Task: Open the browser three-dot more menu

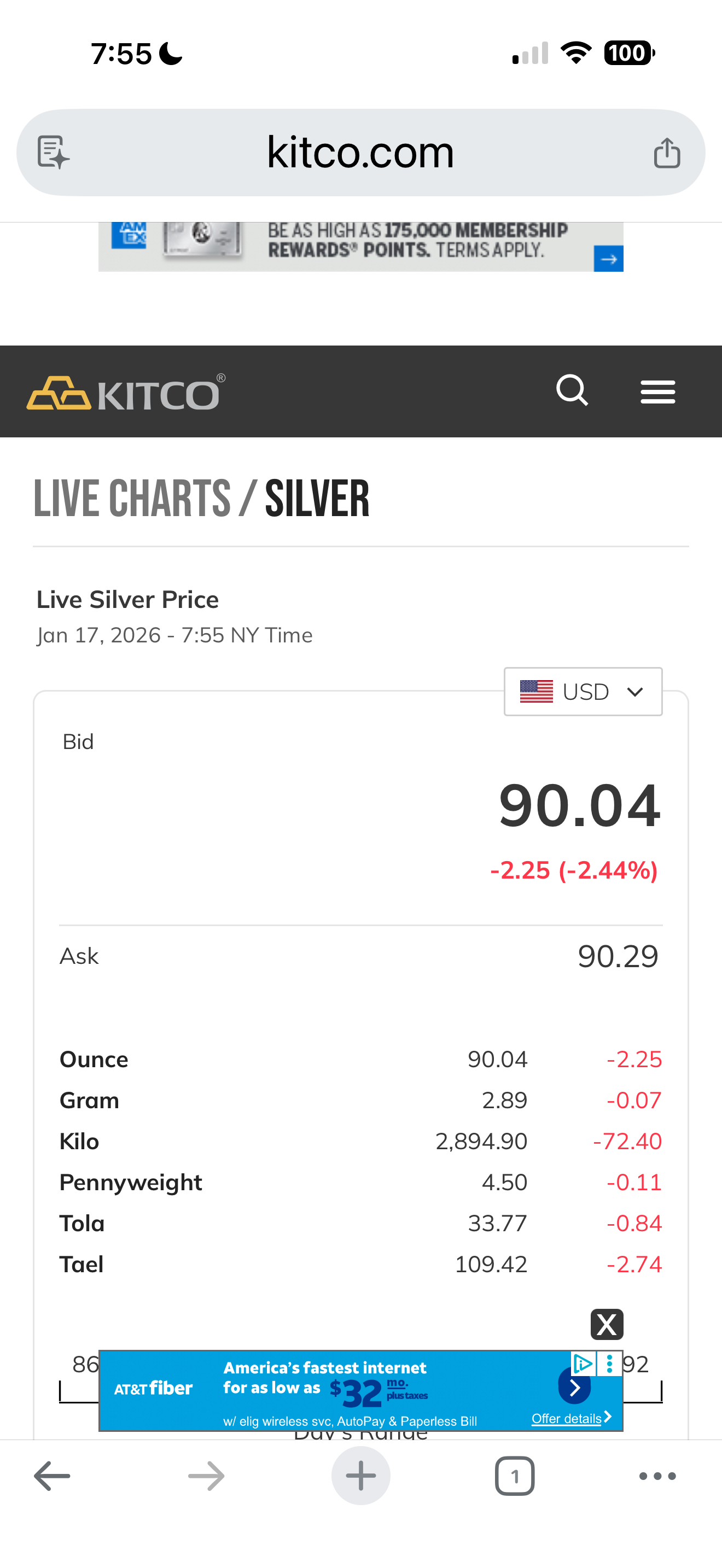Action: (x=657, y=1476)
